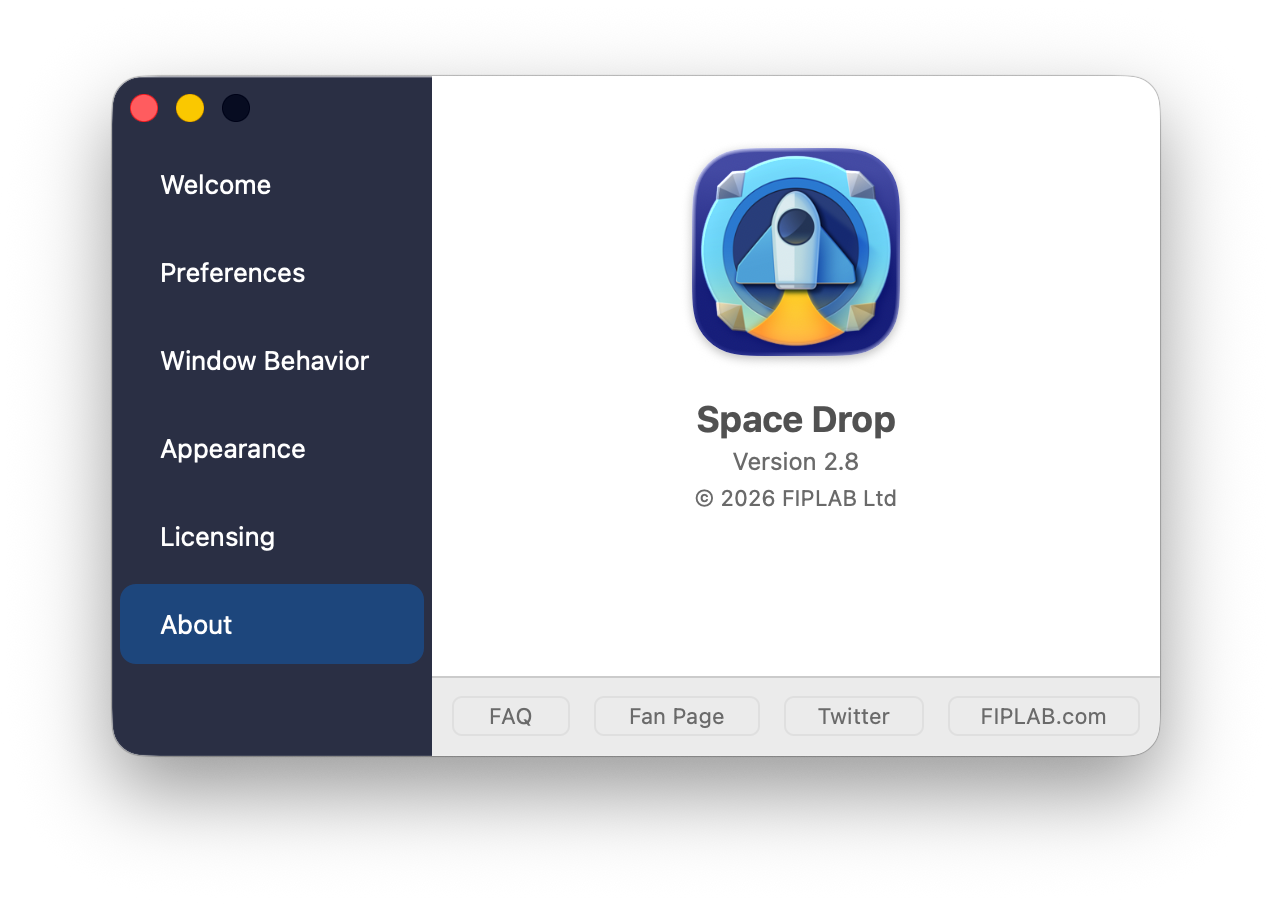Viewport: 1272px width, 904px height.
Task: Click the Version 2.8 label
Action: (x=796, y=461)
